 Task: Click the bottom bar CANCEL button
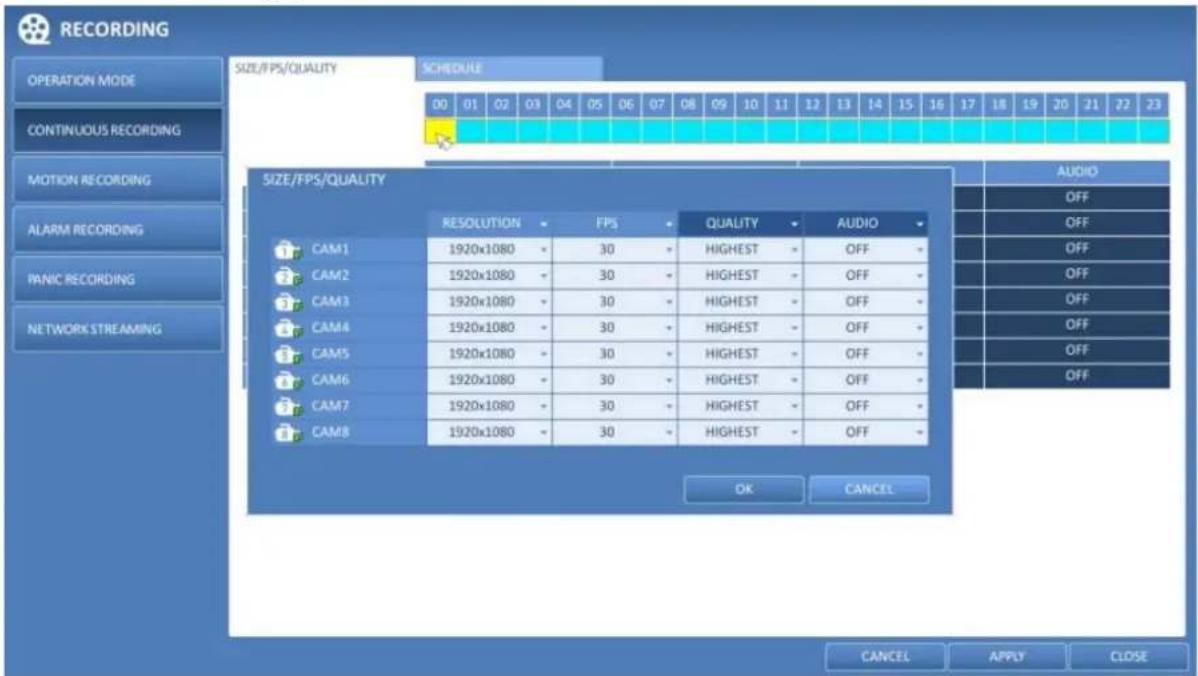[886, 657]
